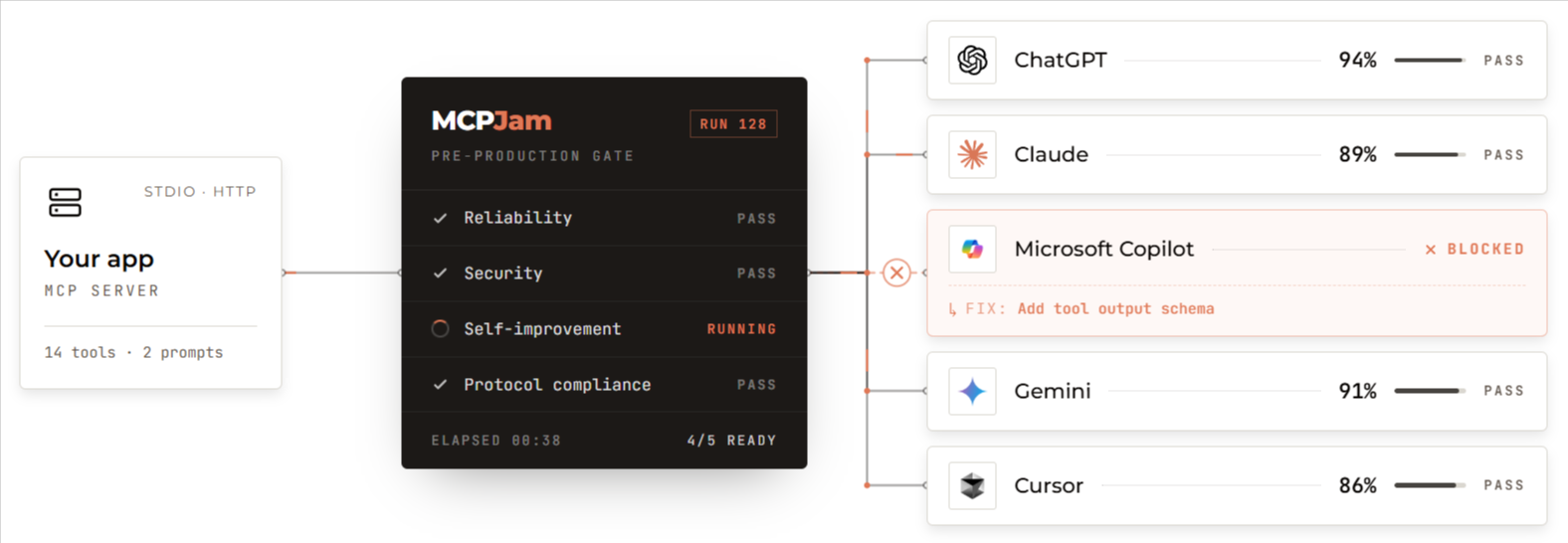Click the 94% score for ChatGPT
The width and height of the screenshot is (1568, 543).
click(x=1357, y=61)
